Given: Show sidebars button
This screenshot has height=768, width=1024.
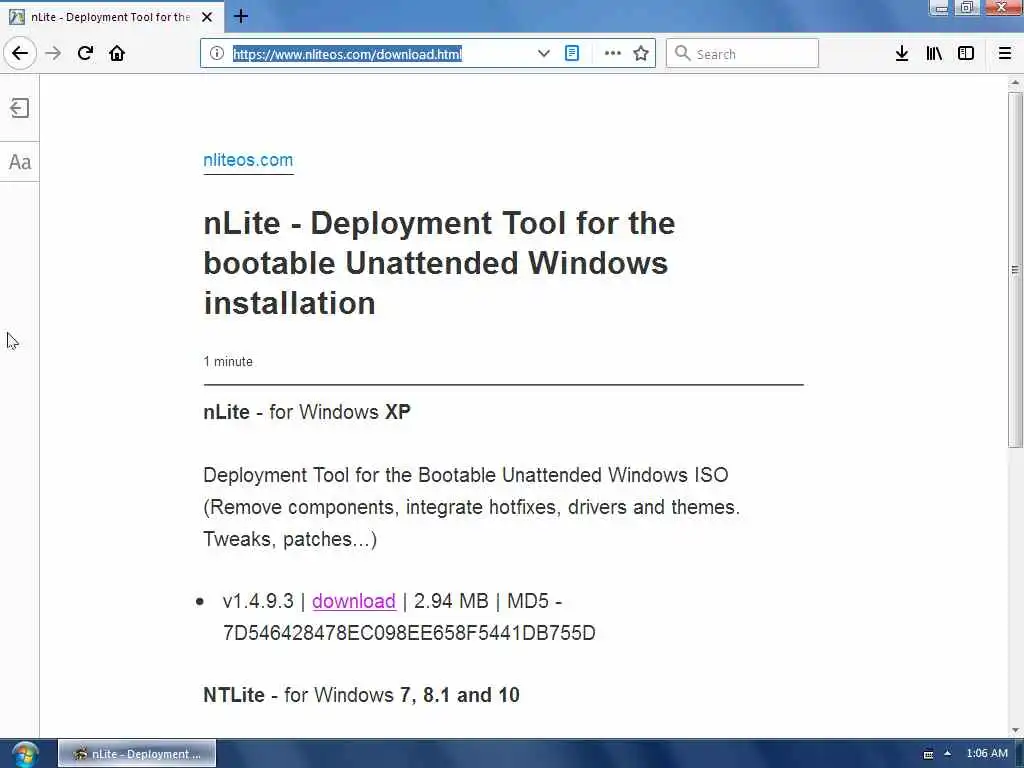Looking at the screenshot, I should coord(966,54).
